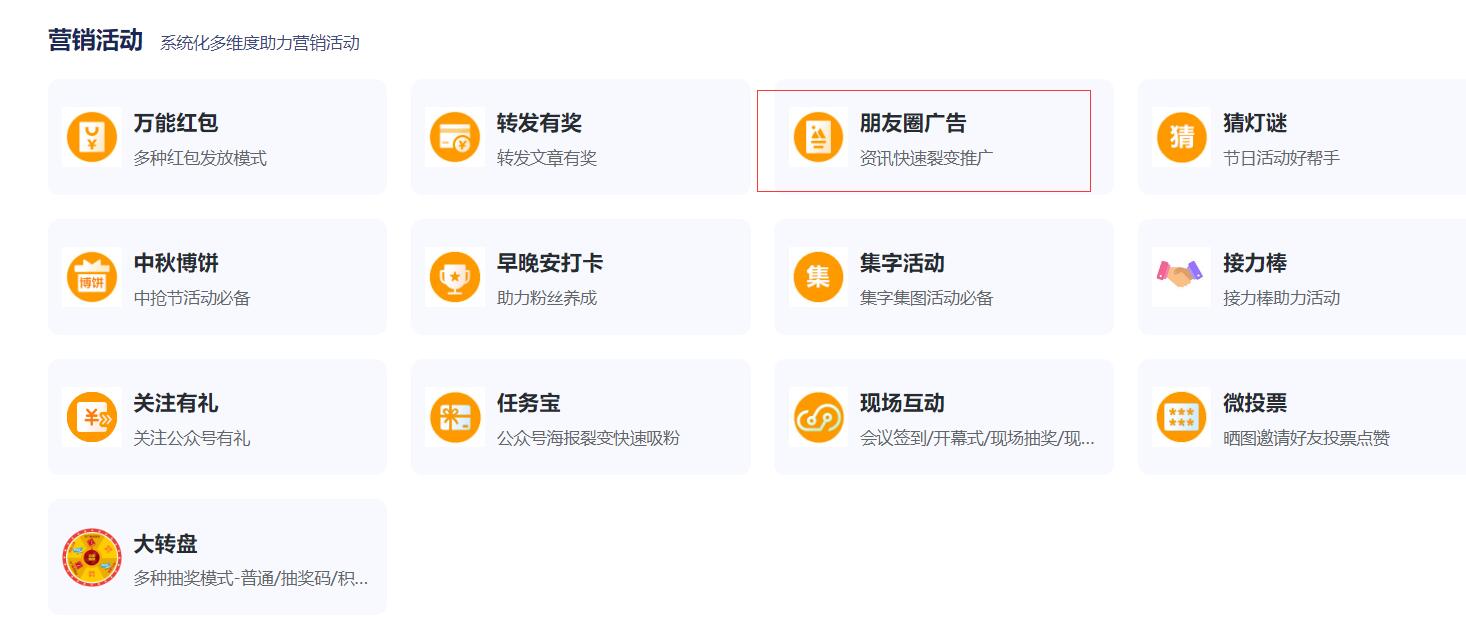Viewport: 1466px width, 630px height.
Task: Click the 转发有奖 card icon
Action: [455, 137]
